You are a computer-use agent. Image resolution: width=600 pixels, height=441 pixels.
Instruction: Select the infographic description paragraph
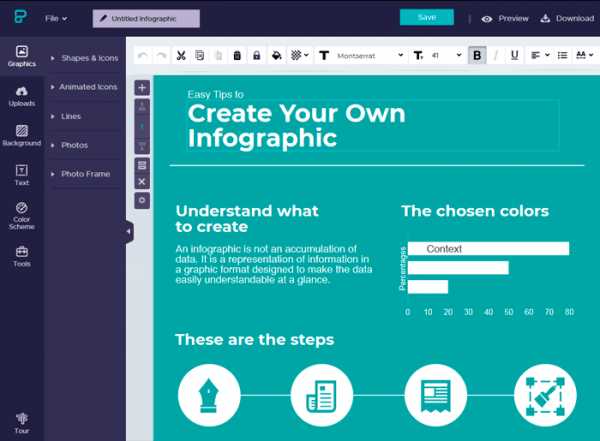coord(274,265)
